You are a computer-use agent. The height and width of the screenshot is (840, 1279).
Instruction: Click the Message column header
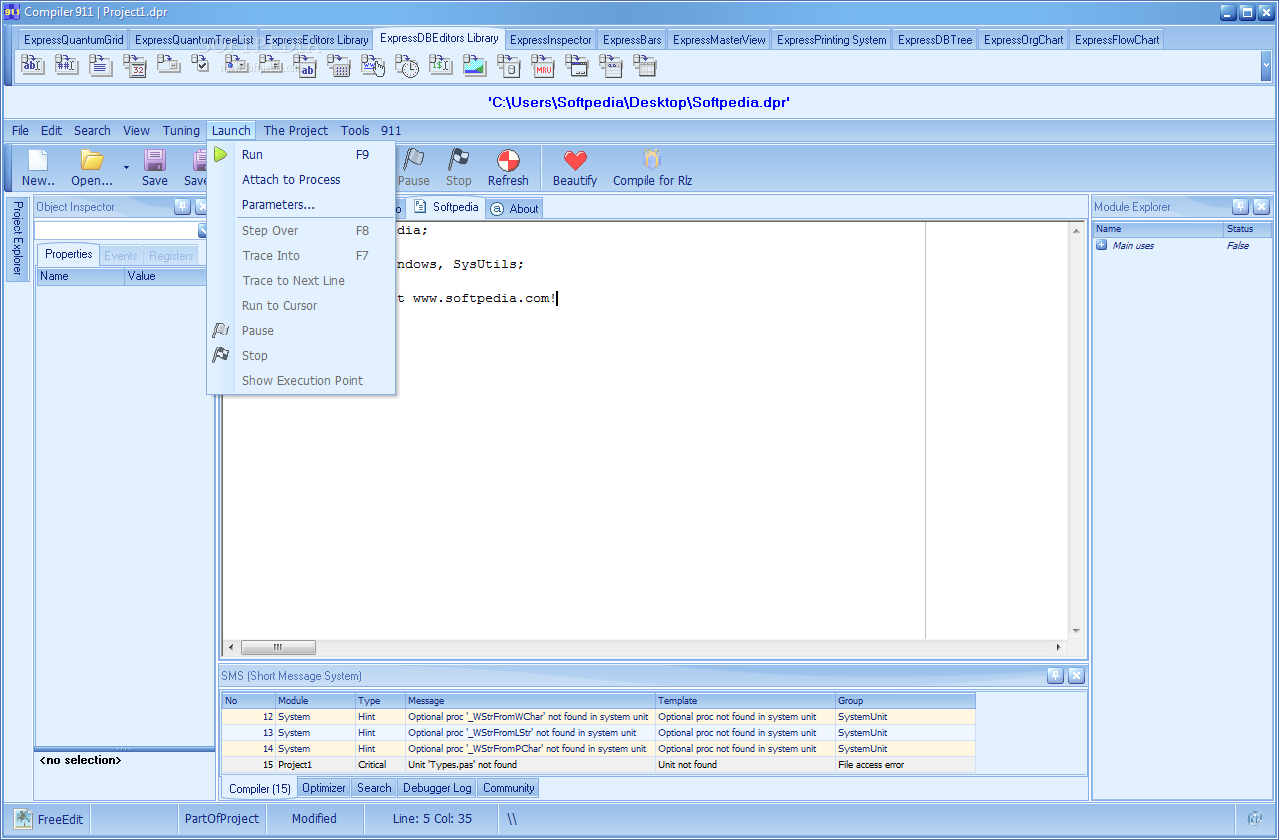(531, 700)
